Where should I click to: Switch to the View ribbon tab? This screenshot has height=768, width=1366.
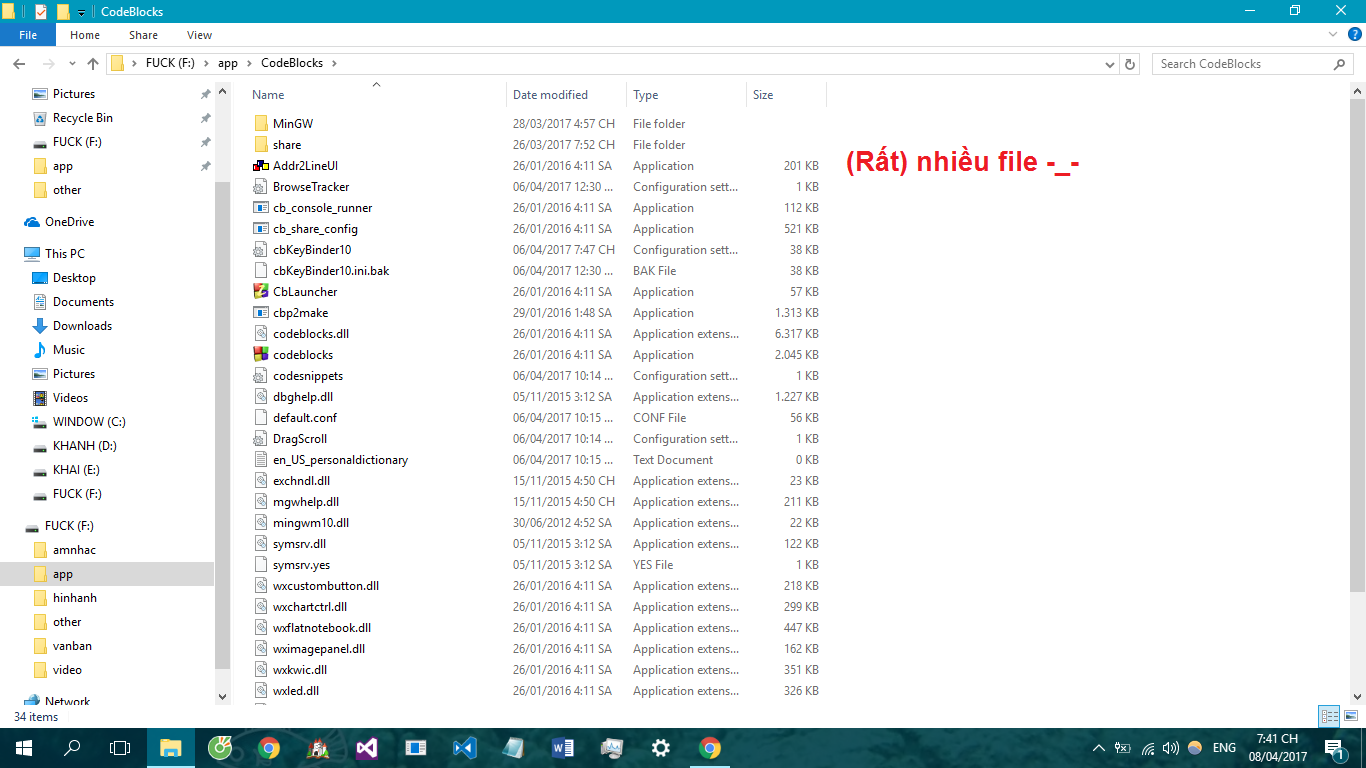click(199, 35)
